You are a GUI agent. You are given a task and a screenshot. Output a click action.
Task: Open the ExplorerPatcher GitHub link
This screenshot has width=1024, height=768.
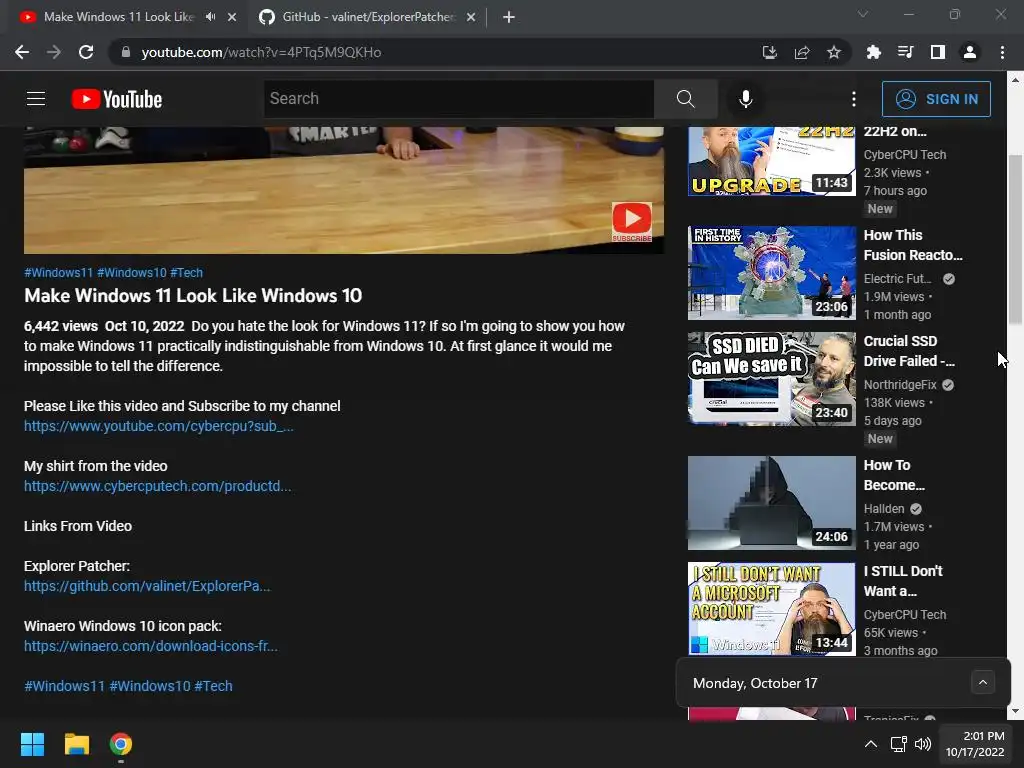(147, 586)
